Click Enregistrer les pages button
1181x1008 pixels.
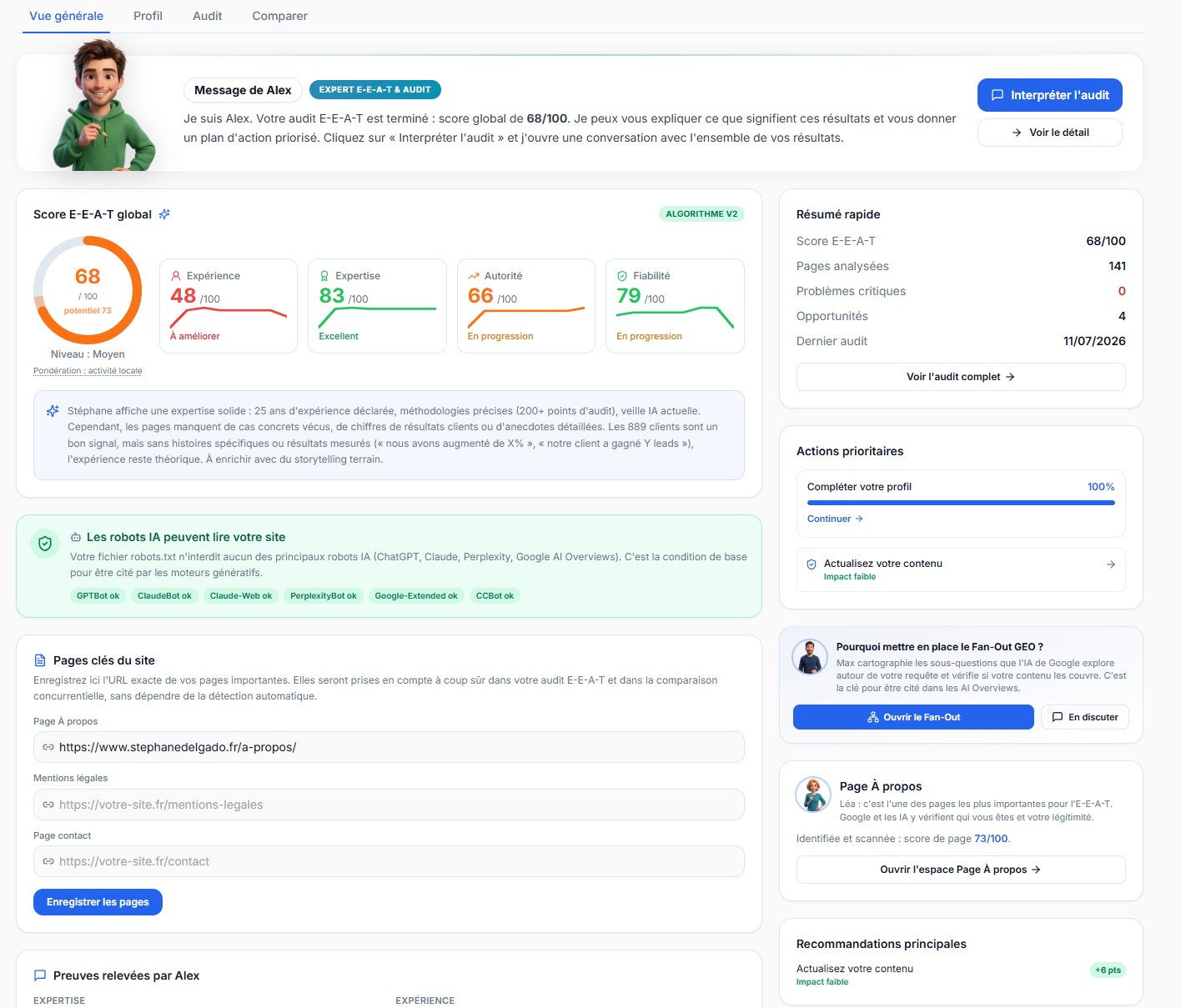[x=98, y=902]
